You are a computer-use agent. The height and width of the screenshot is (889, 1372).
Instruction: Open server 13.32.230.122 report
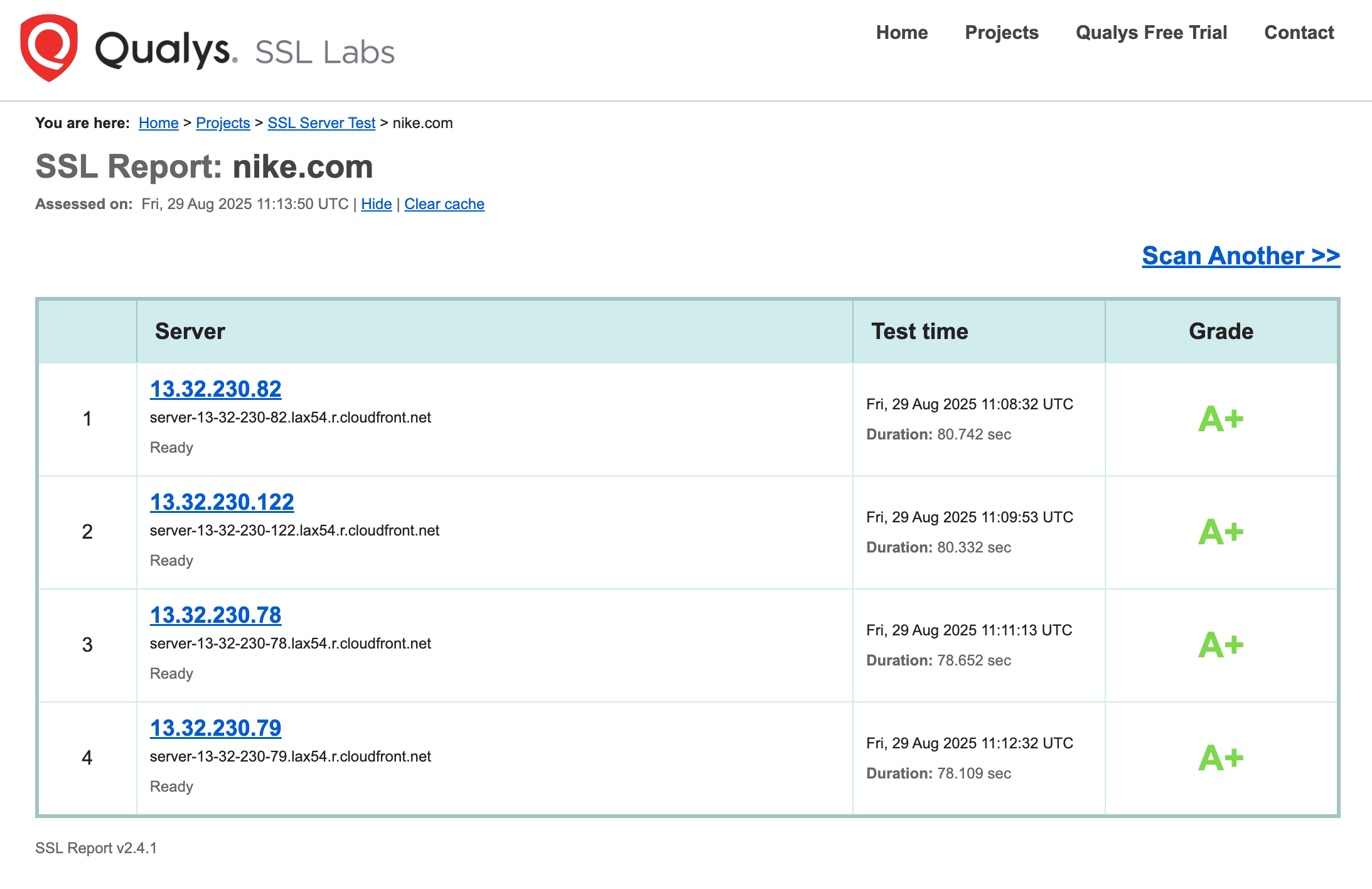[222, 502]
